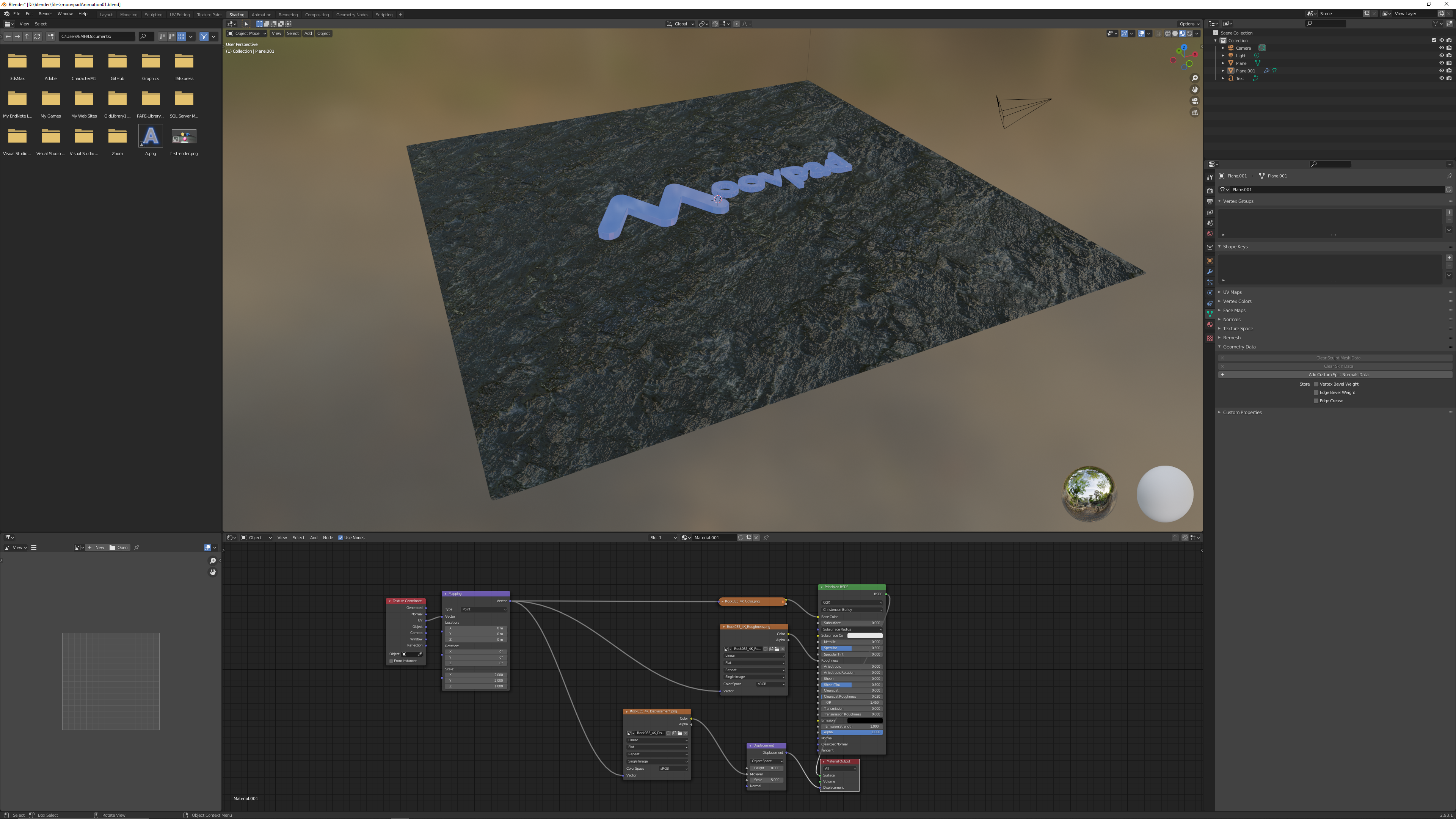1456x819 pixels.
Task: Switch to Layout workspace tab
Action: 106,15
